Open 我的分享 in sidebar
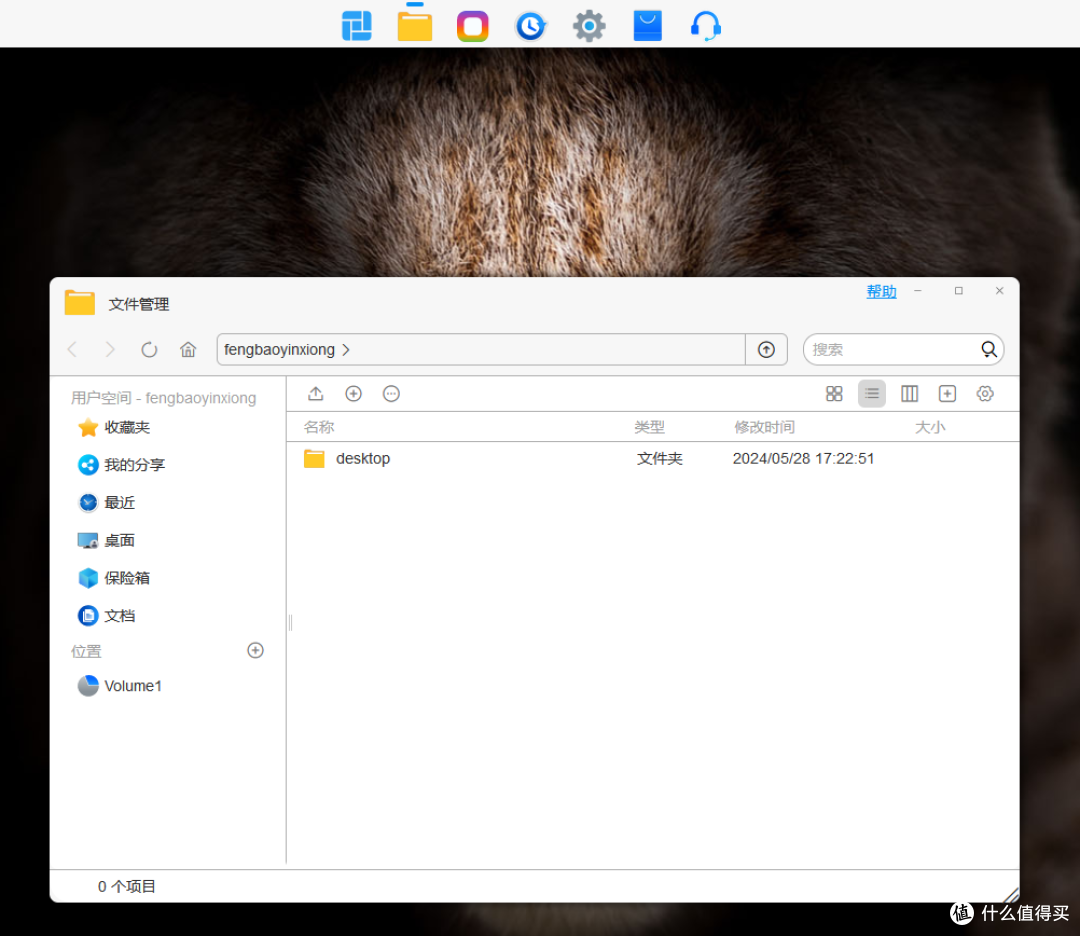Viewport: 1080px width, 936px height. click(x=121, y=465)
